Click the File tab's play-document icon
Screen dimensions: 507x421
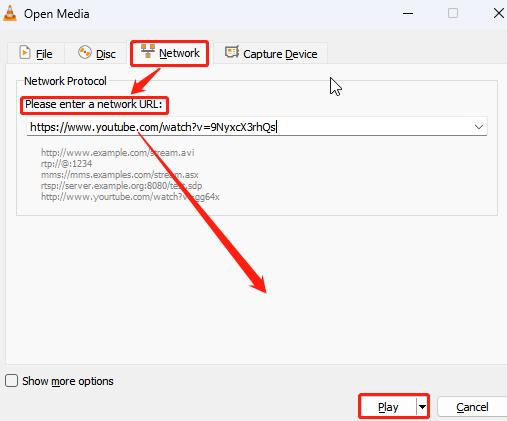[25, 52]
